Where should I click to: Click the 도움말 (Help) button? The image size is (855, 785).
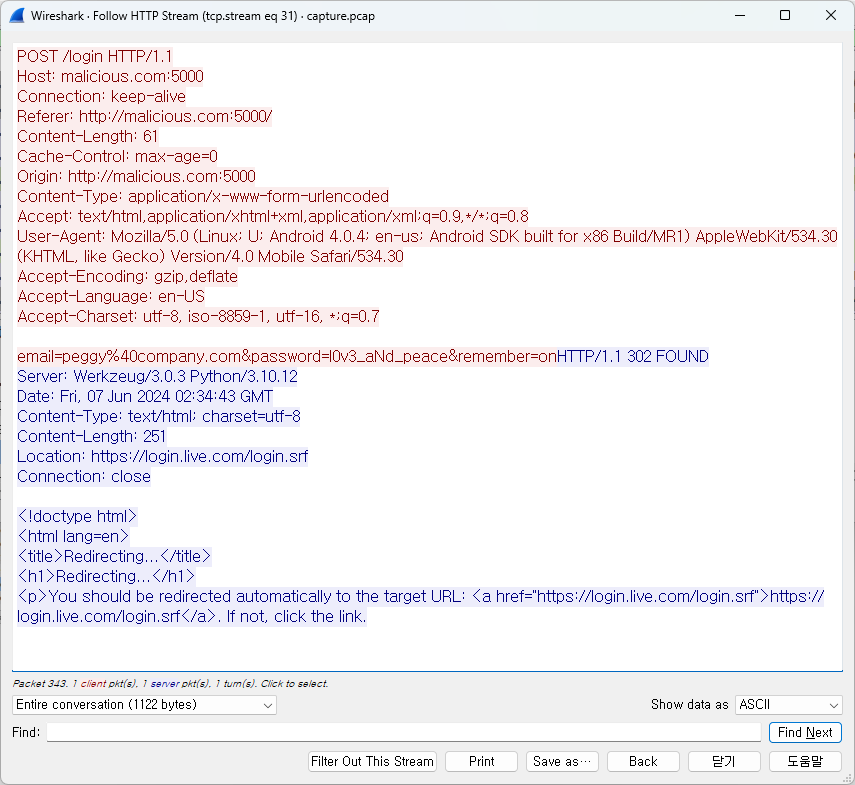click(x=805, y=761)
